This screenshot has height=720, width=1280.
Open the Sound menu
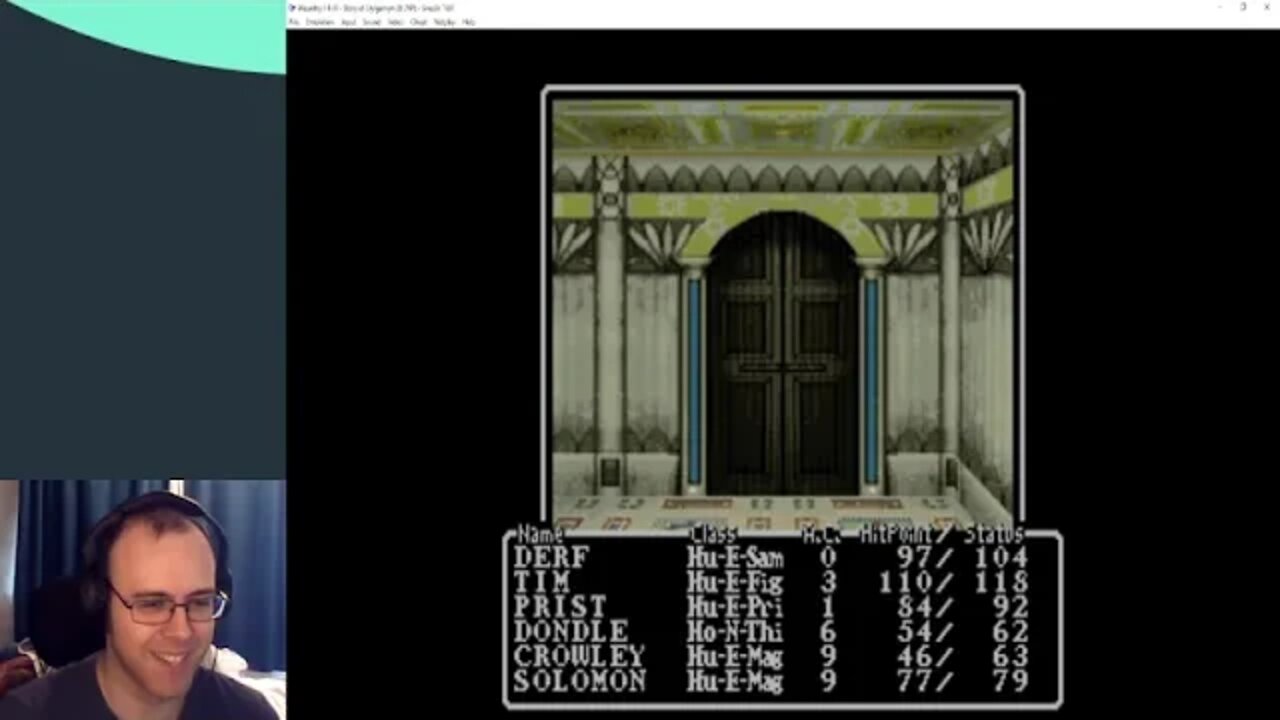pos(371,22)
